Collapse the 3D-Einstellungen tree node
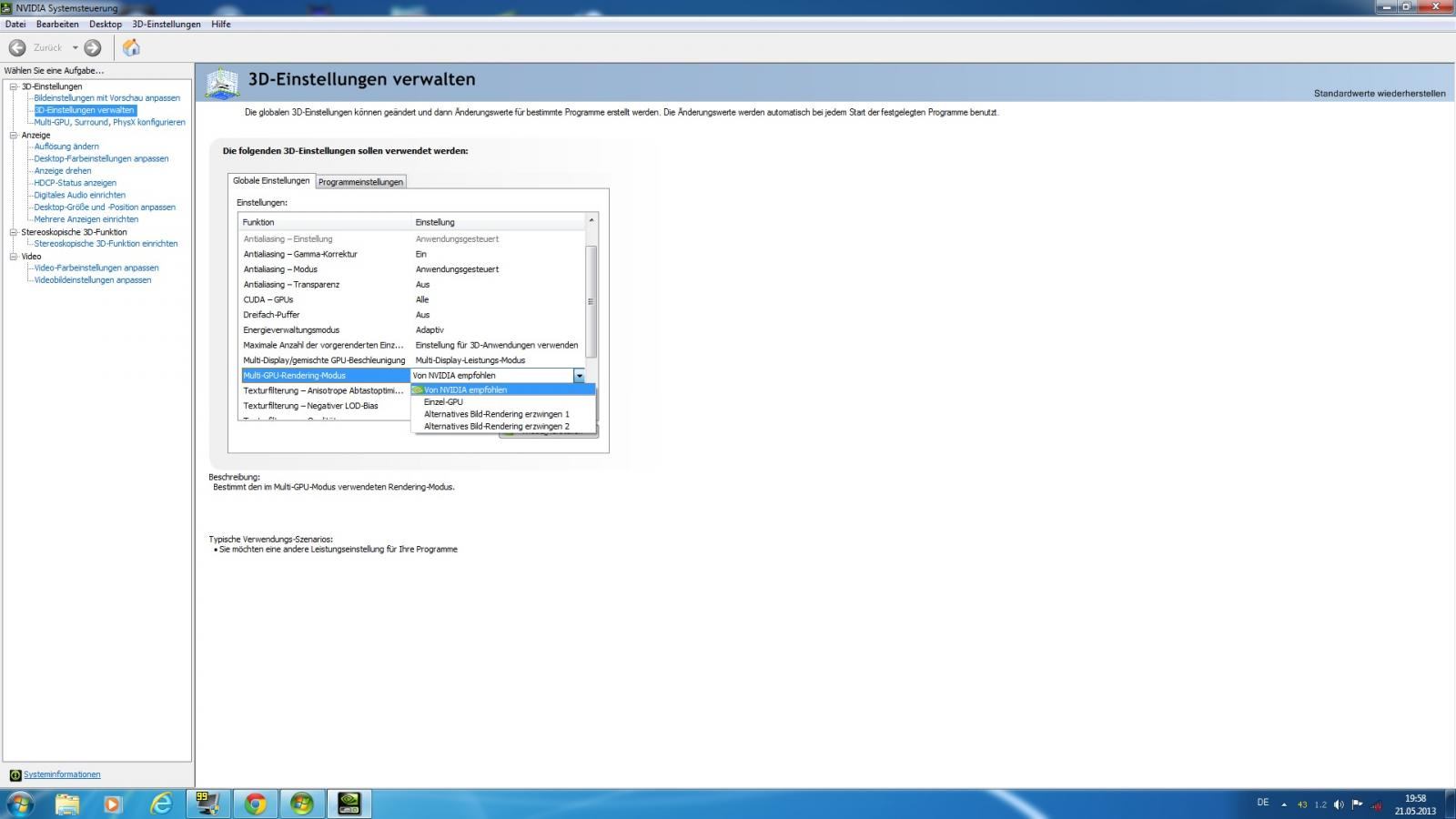 (14, 86)
